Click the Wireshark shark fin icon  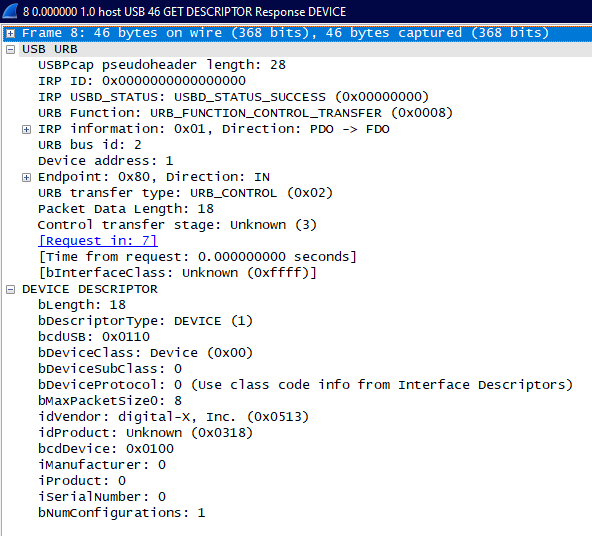point(10,11)
